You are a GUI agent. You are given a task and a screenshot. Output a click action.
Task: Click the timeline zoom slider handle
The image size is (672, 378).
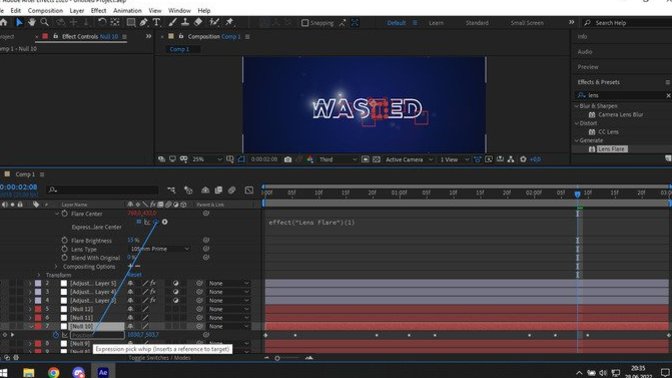coord(277,358)
